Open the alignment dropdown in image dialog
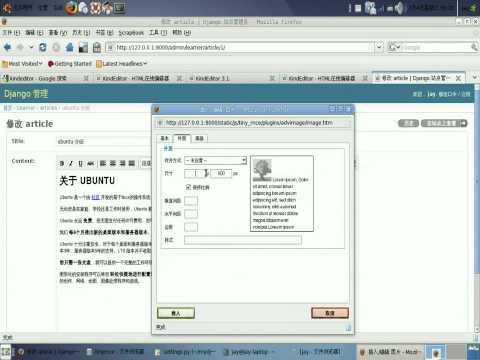Viewport: 480px width, 360px height. point(244,160)
